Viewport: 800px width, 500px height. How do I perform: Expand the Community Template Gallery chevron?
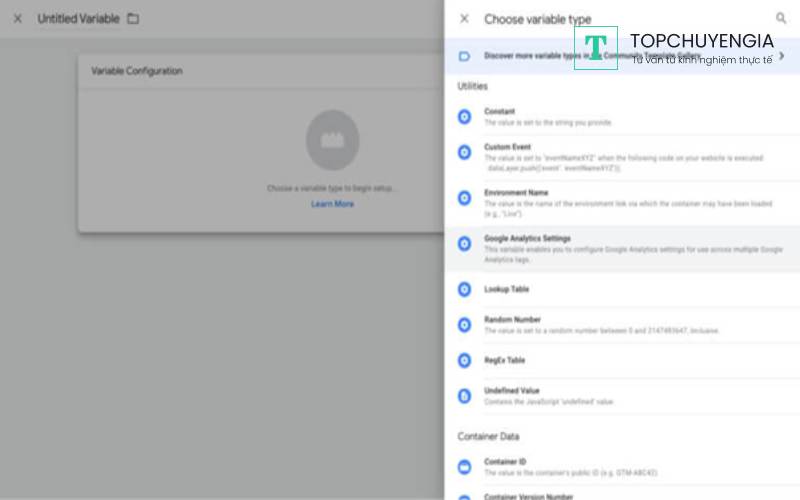pyautogui.click(x=781, y=56)
